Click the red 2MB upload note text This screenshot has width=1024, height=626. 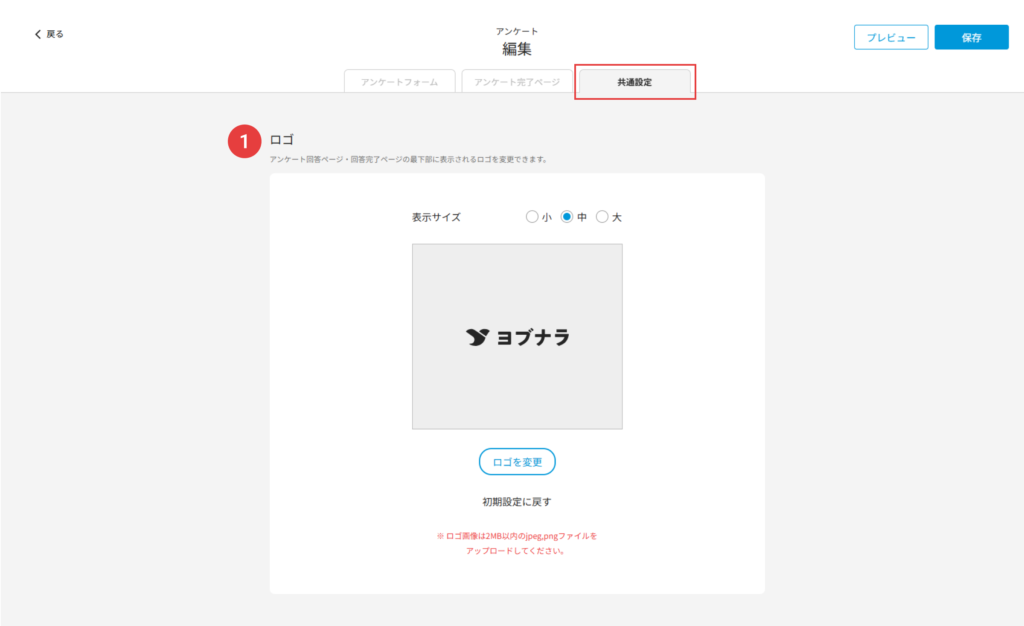[x=517, y=543]
